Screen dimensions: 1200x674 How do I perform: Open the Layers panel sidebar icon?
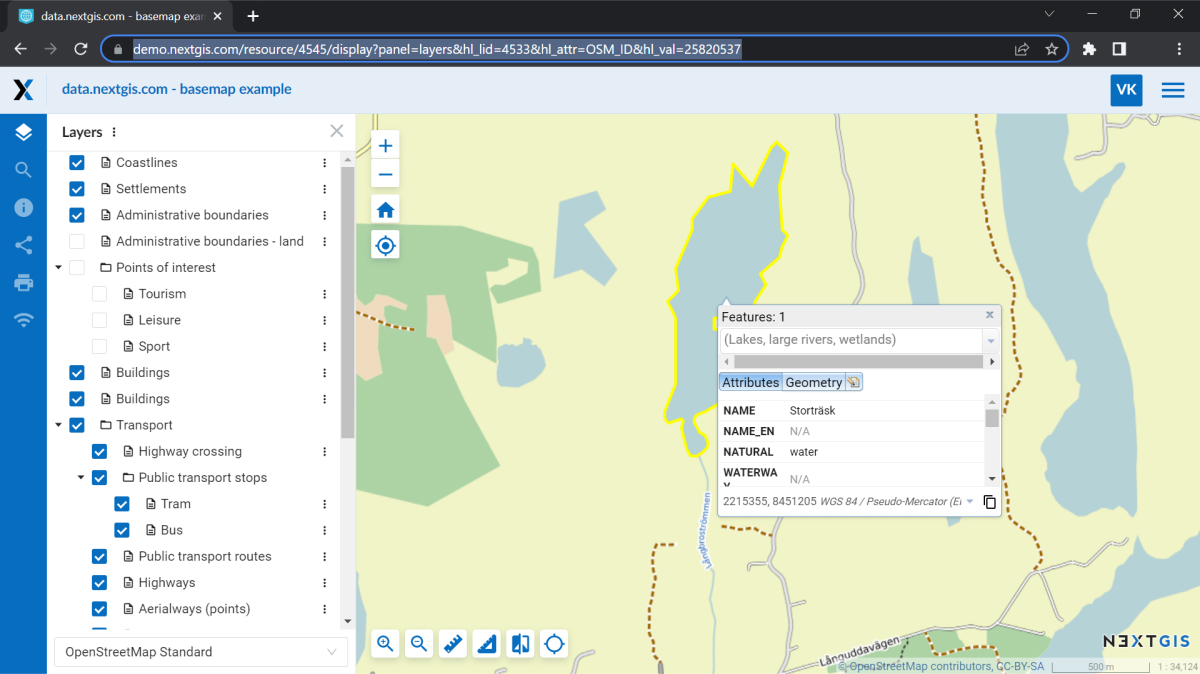pyautogui.click(x=23, y=131)
